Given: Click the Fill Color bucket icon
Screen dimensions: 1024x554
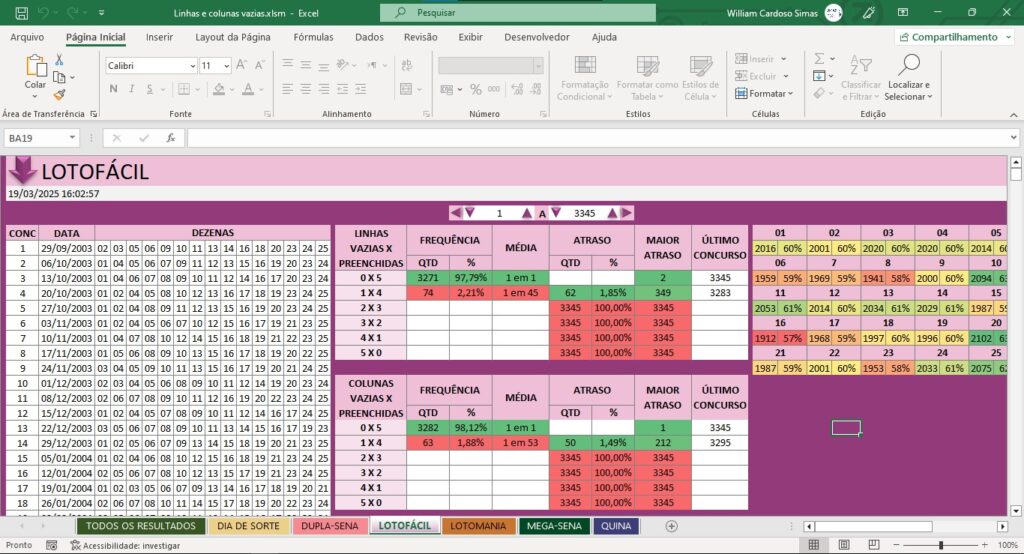Looking at the screenshot, I should coord(219,89).
